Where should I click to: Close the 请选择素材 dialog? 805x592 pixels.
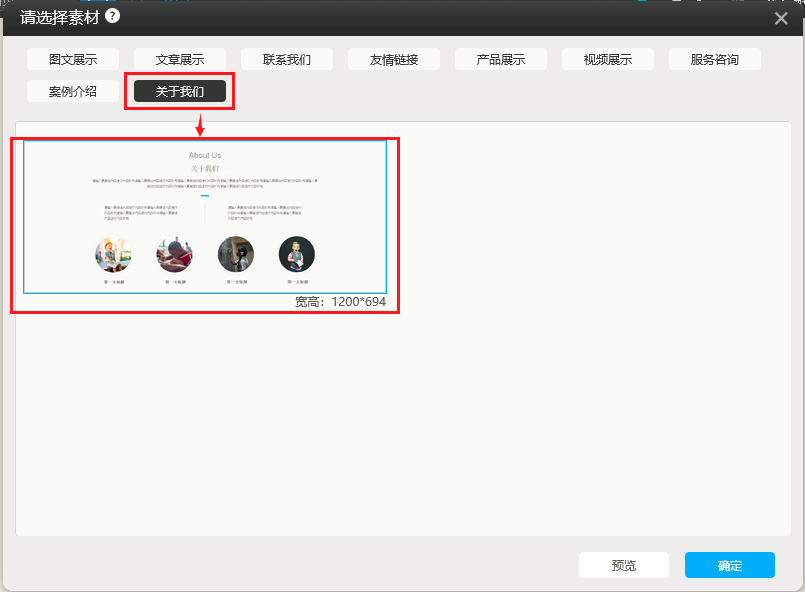coord(781,18)
